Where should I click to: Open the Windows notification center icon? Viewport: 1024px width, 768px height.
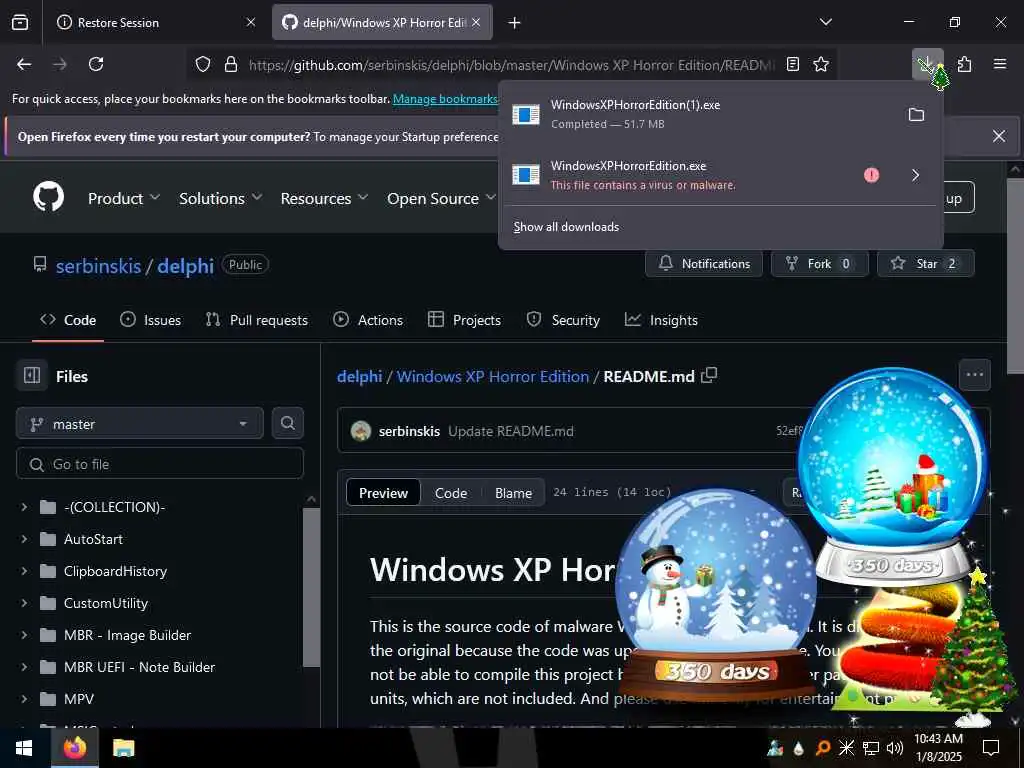[x=991, y=748]
